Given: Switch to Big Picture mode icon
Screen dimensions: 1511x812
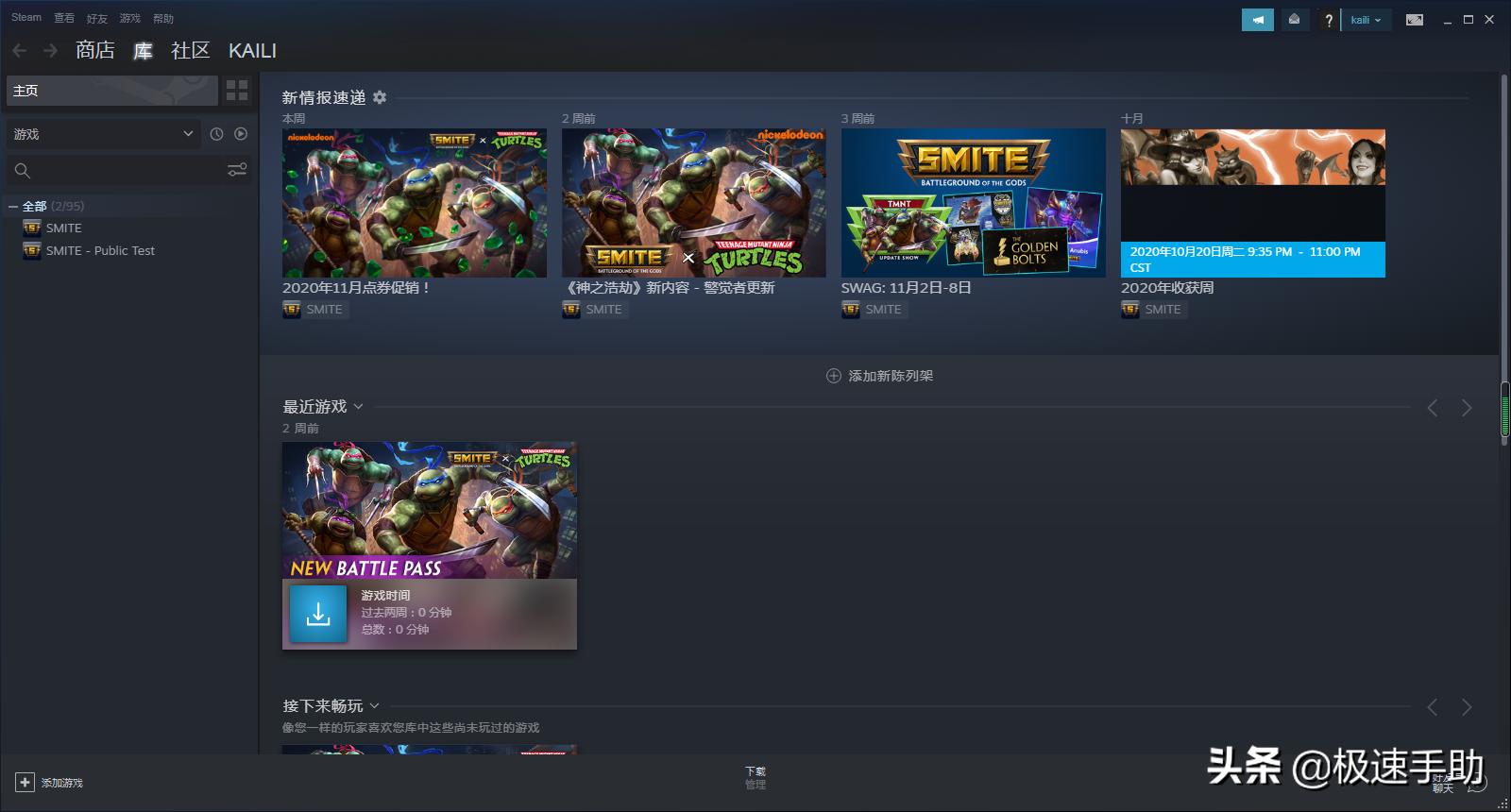Looking at the screenshot, I should (x=1415, y=20).
